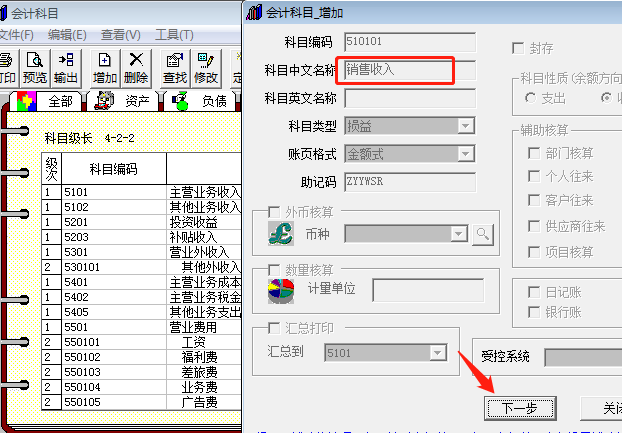Expand the 汇总到 dropdown
This screenshot has width=622, height=433.
pyautogui.click(x=438, y=353)
